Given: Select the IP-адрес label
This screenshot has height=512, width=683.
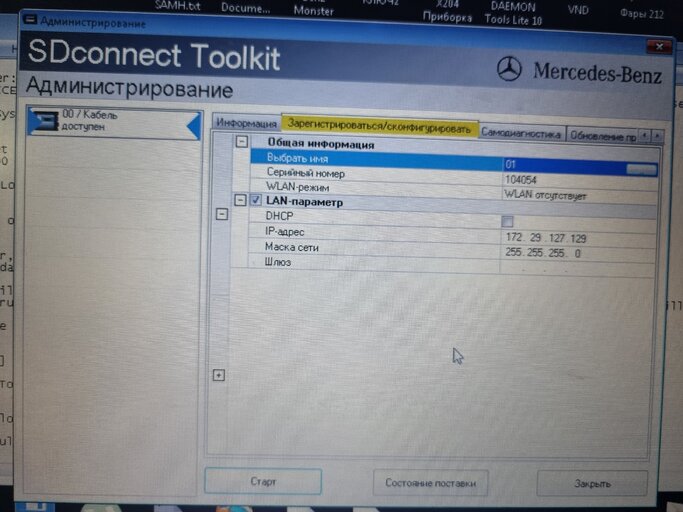Looking at the screenshot, I should (284, 231).
